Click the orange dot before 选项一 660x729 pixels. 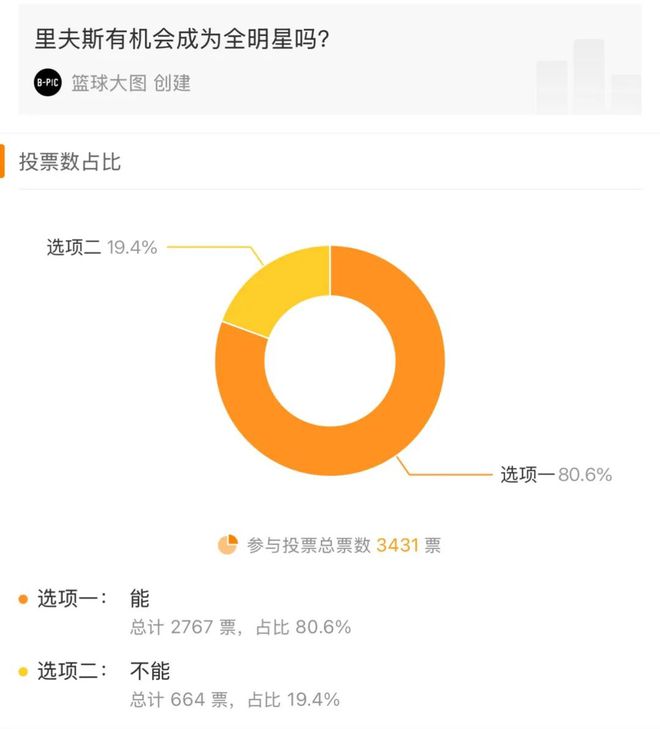tap(23, 599)
